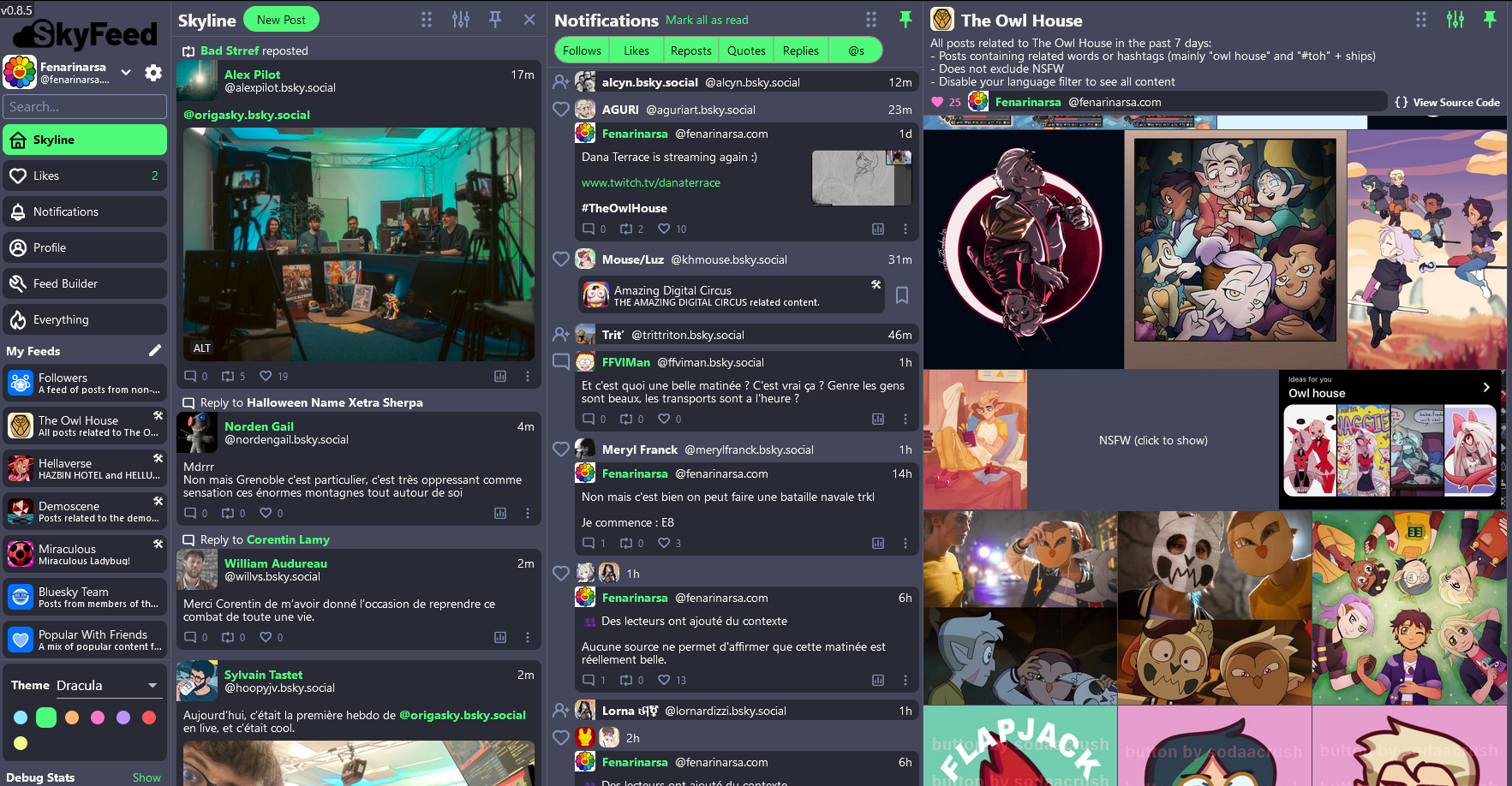The image size is (1512, 786).
Task: Open Sylvain Tastet's profile name
Action: coord(263,675)
